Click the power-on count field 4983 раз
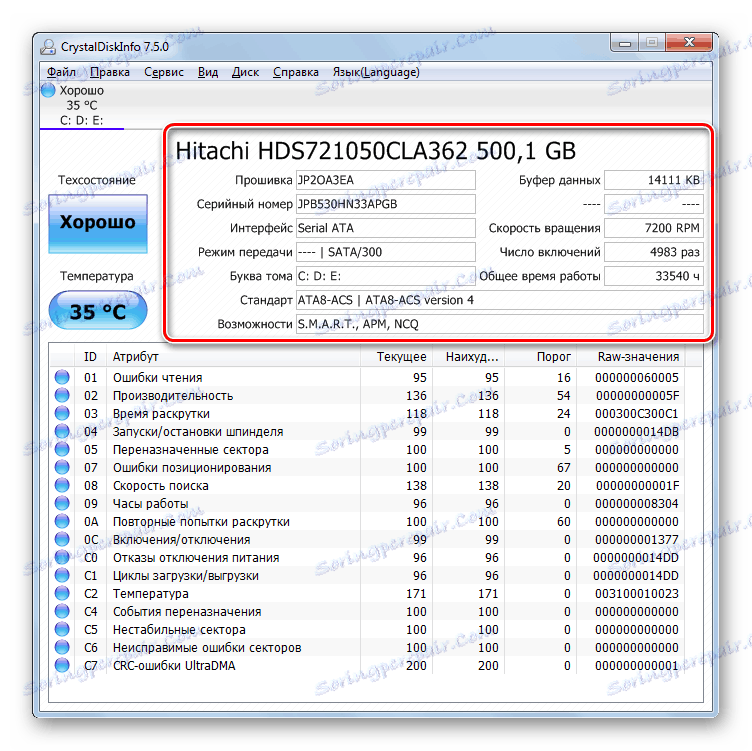Viewport: 752px width, 751px height. 654,252
